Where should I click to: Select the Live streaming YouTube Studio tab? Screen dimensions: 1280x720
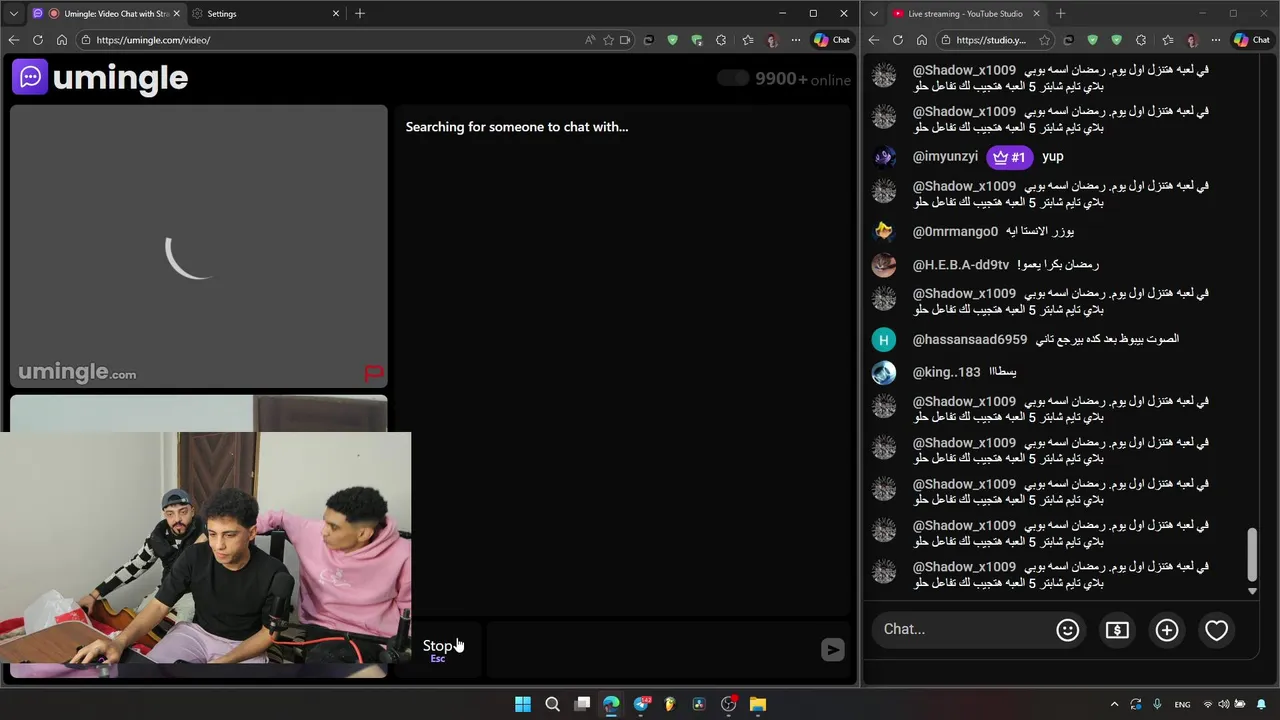point(967,14)
